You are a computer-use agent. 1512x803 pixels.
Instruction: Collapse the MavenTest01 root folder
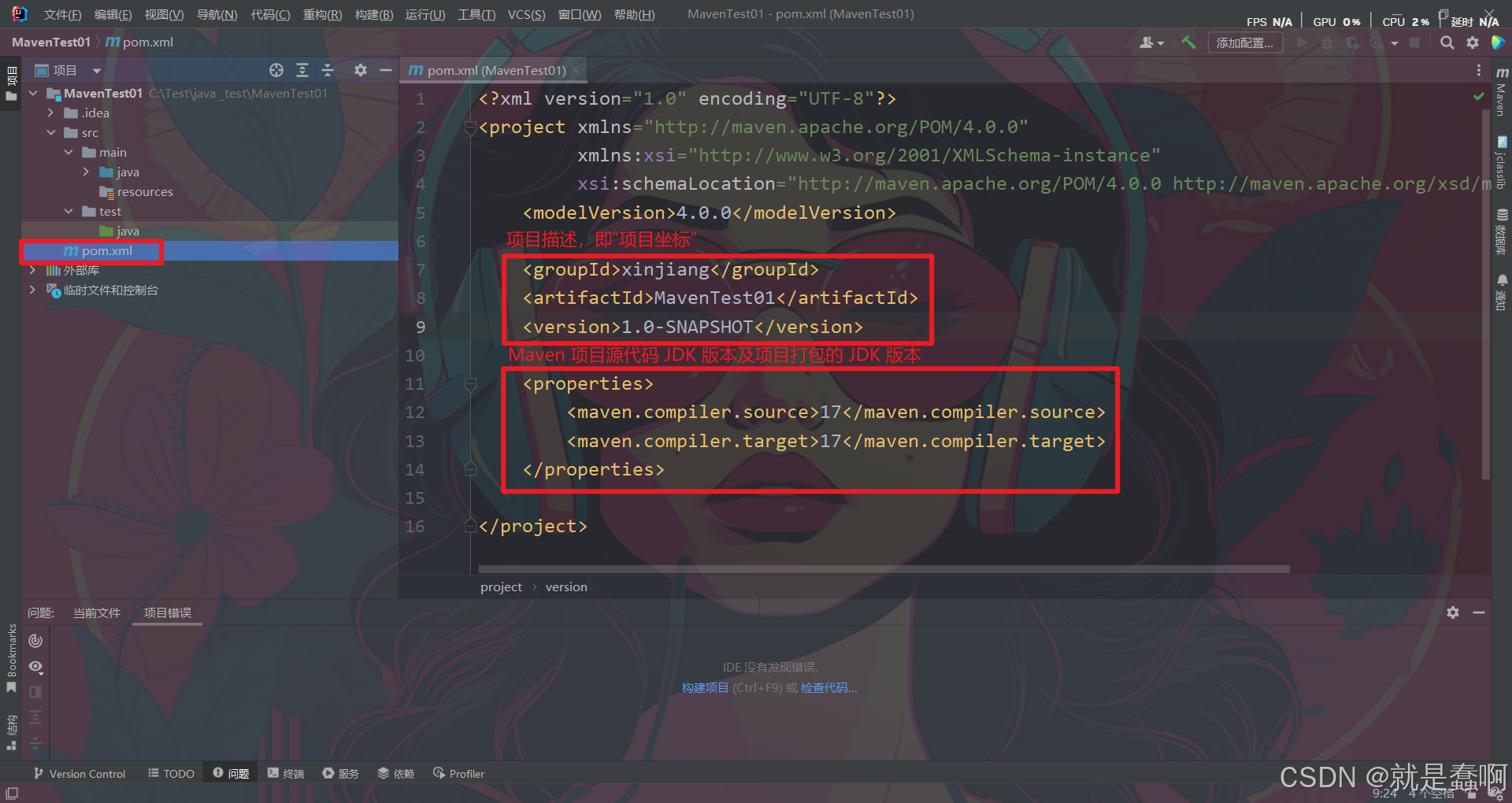click(x=33, y=93)
